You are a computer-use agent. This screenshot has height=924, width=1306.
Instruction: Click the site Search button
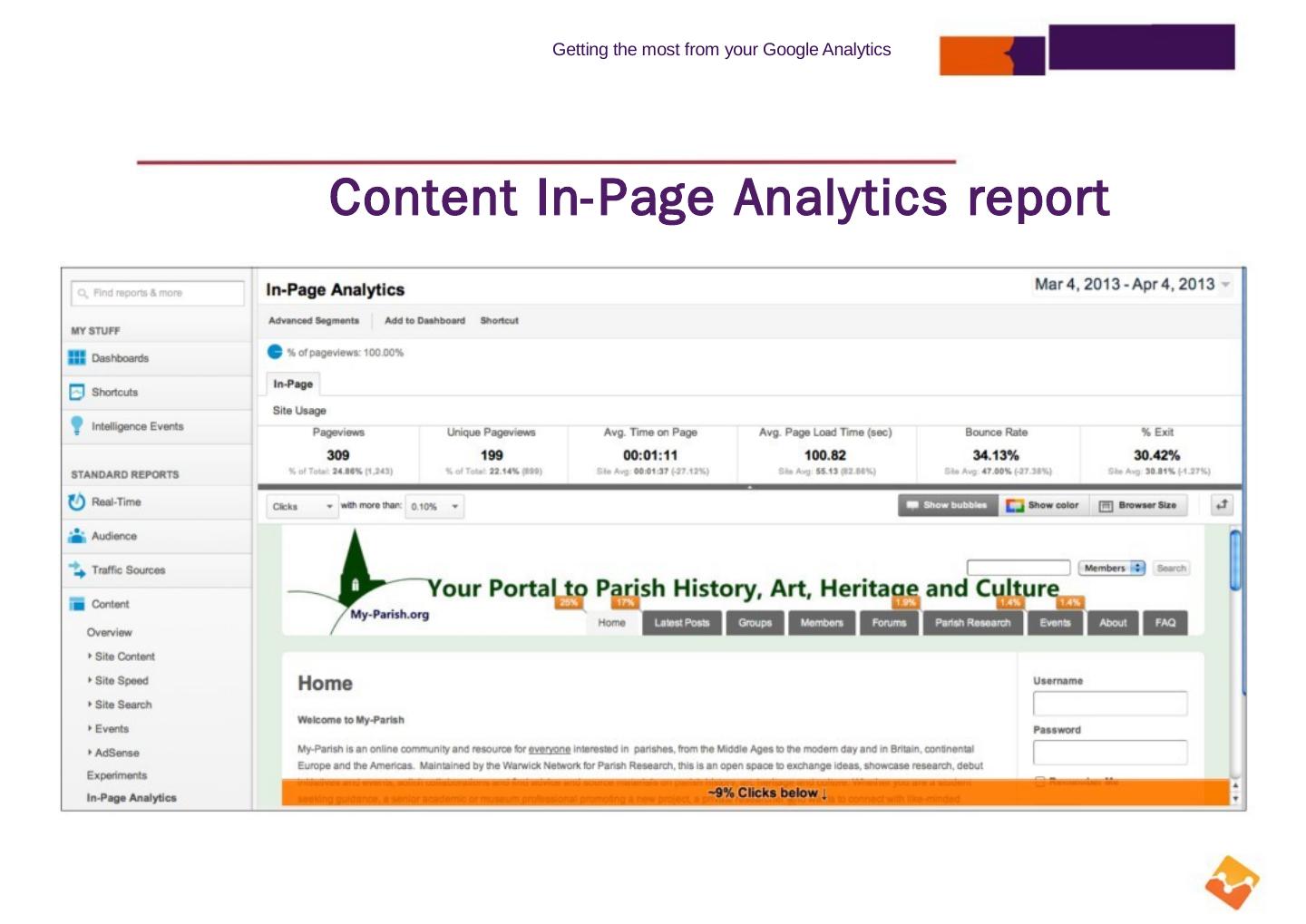coord(1171,569)
